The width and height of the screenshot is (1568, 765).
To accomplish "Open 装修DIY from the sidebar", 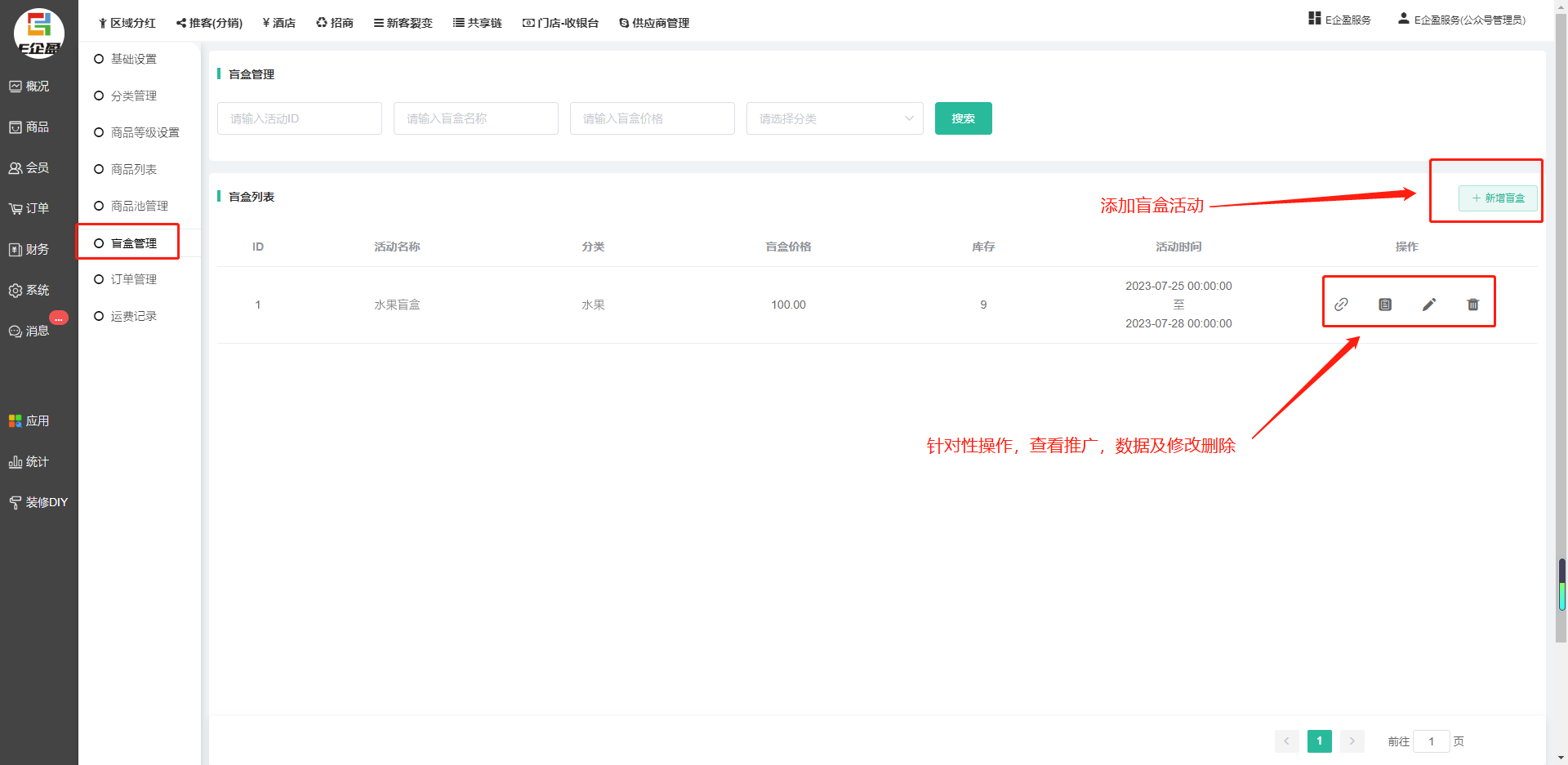I will [38, 502].
